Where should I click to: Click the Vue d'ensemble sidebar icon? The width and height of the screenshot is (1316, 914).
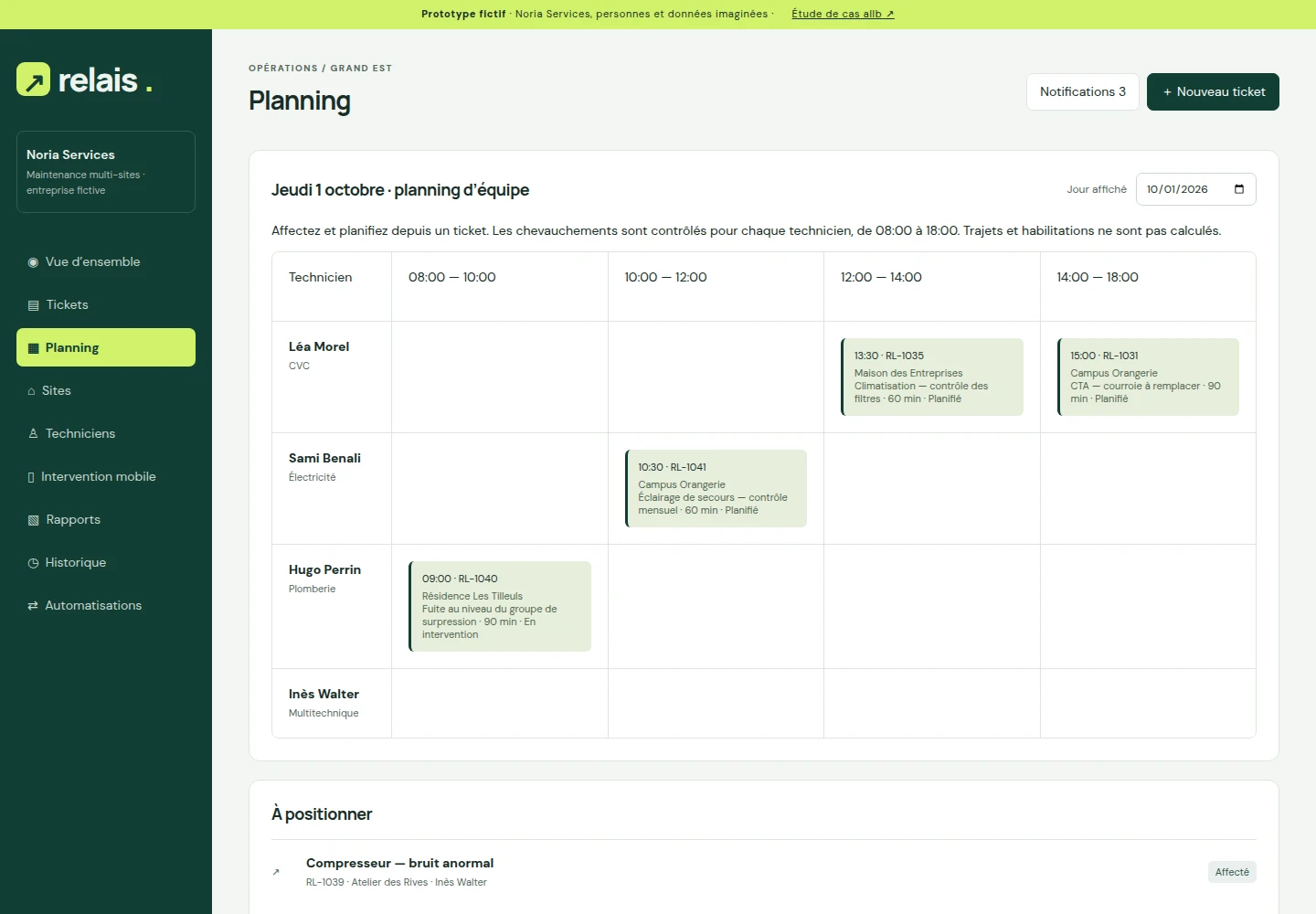point(33,262)
